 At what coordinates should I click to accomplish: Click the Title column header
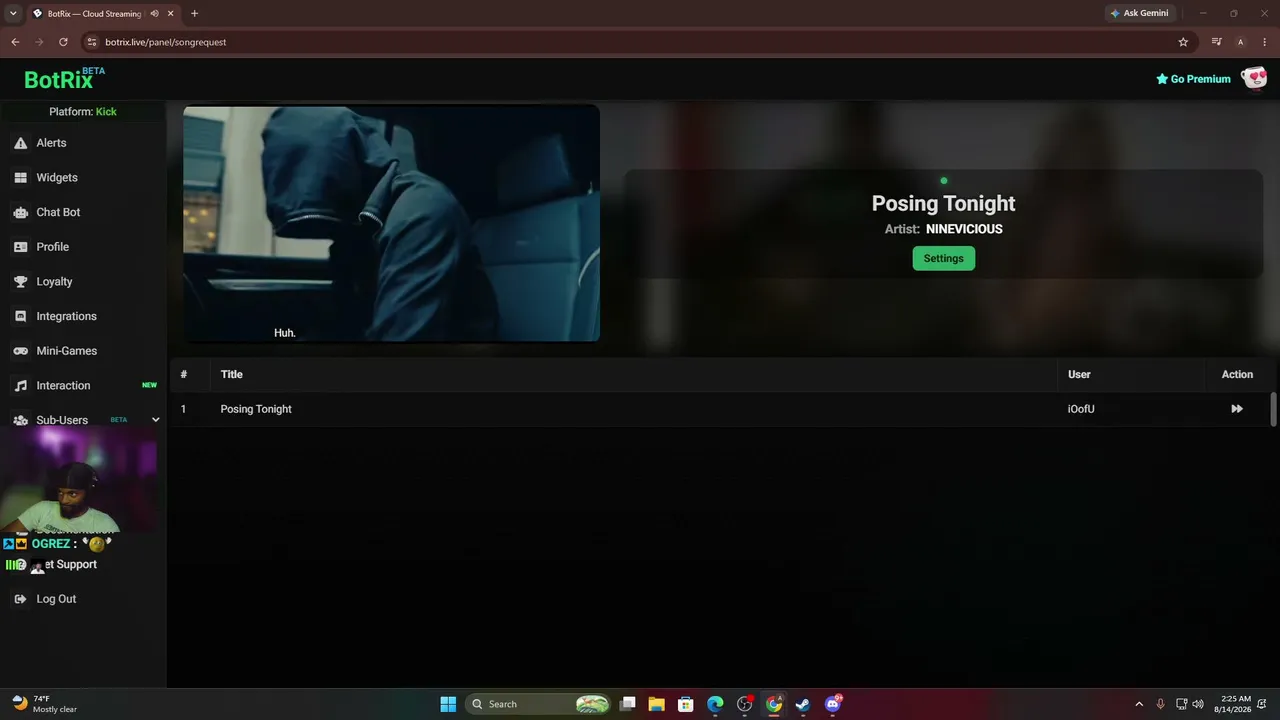[232, 374]
